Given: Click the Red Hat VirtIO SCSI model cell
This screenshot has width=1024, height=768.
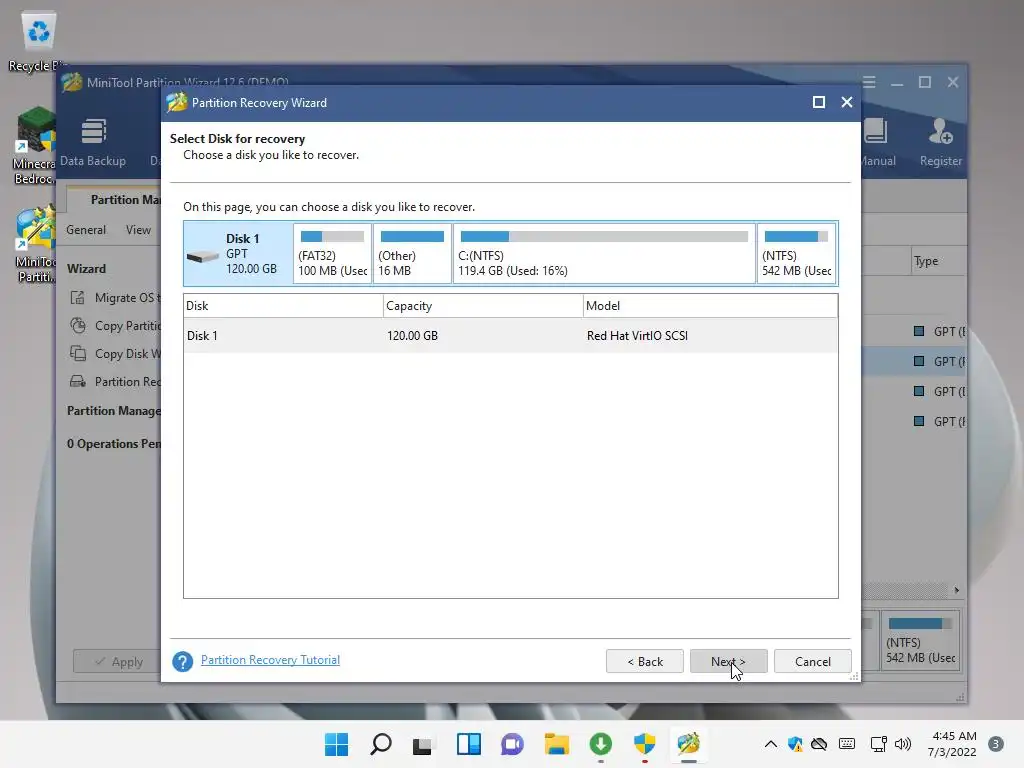Looking at the screenshot, I should pyautogui.click(x=637, y=336).
